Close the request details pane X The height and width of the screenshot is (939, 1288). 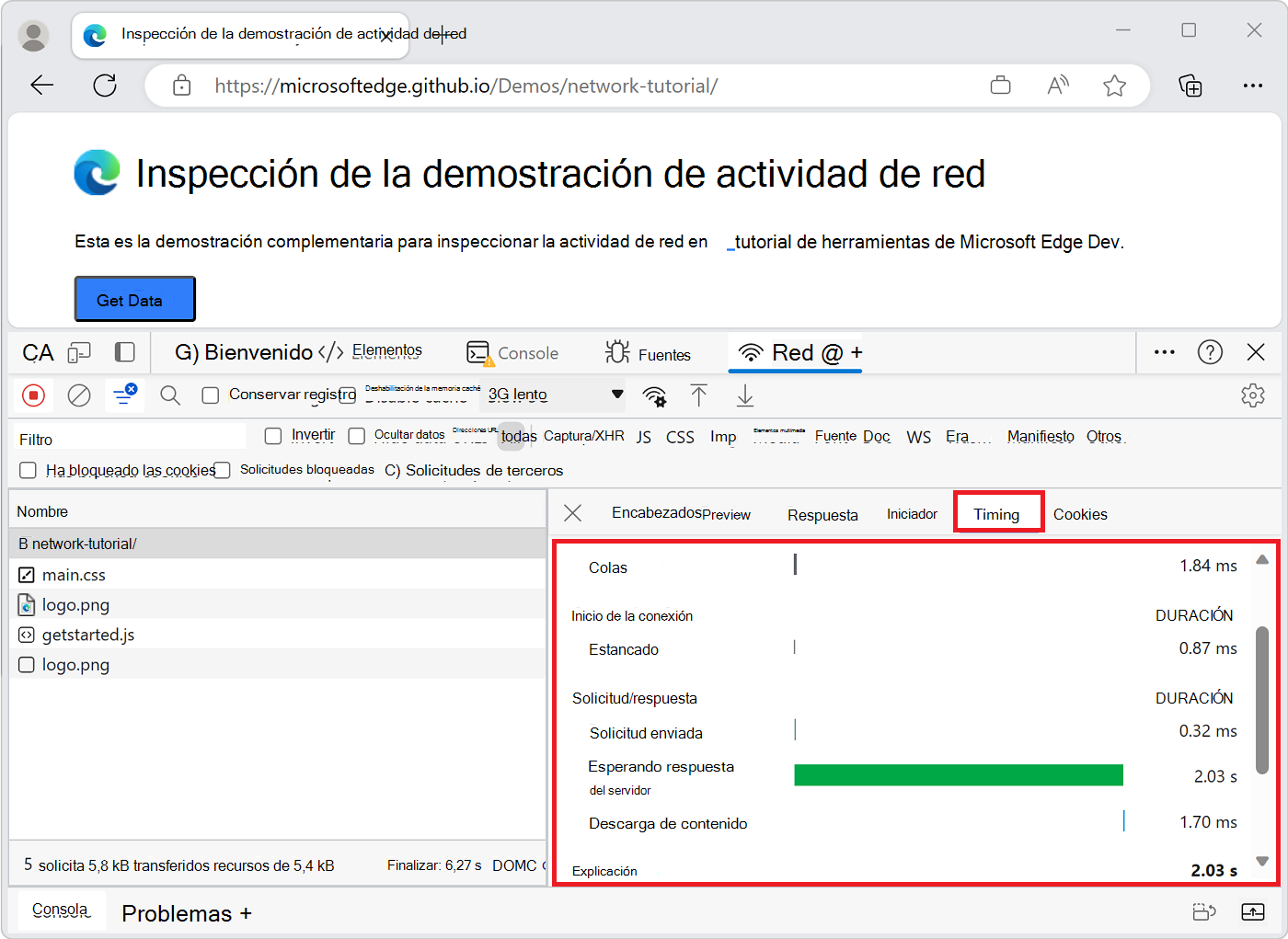[x=572, y=513]
